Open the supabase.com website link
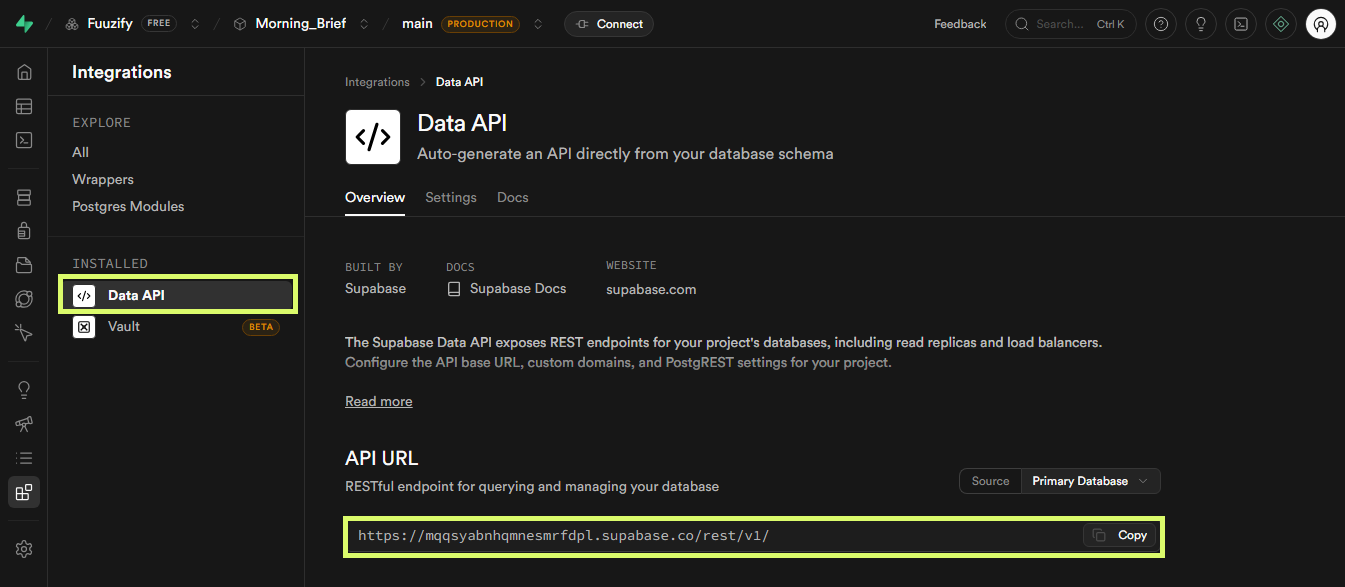1345x587 pixels. [x=651, y=290]
